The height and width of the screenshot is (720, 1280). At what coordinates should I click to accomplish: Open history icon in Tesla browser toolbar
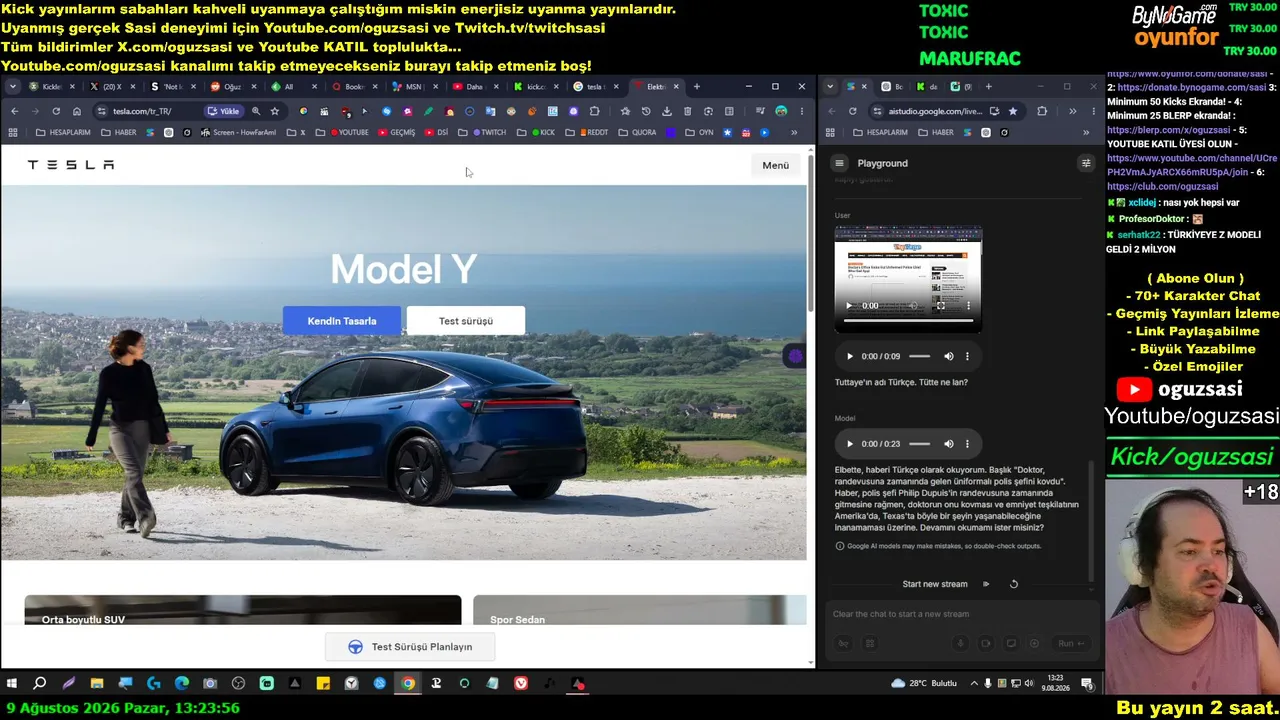646,111
